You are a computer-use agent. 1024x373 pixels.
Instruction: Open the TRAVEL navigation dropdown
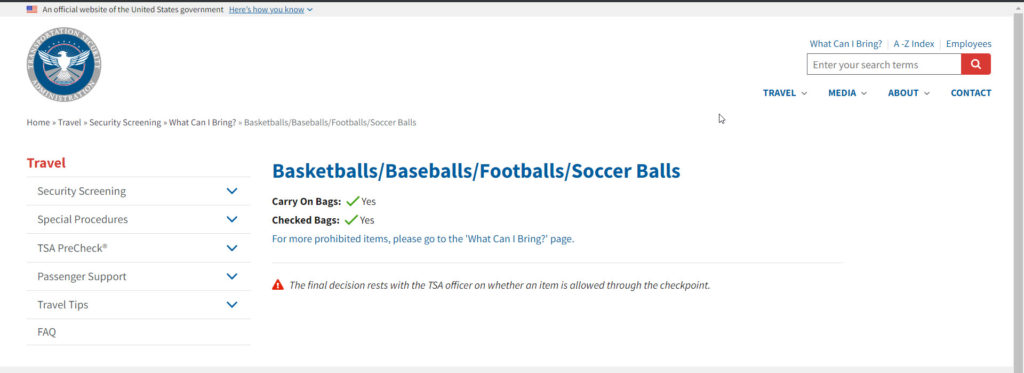tap(785, 93)
